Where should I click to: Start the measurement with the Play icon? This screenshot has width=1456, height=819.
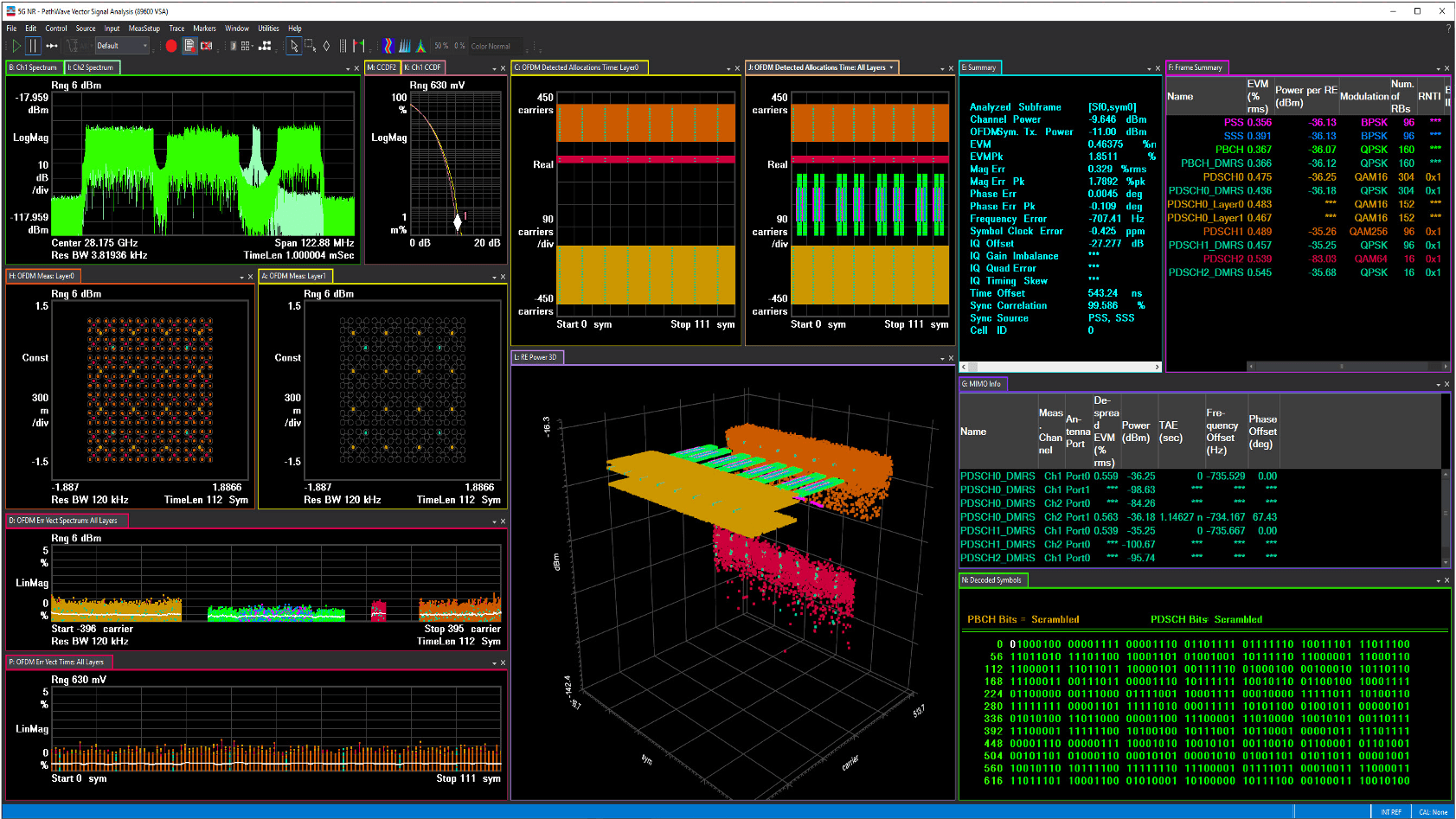[x=16, y=46]
